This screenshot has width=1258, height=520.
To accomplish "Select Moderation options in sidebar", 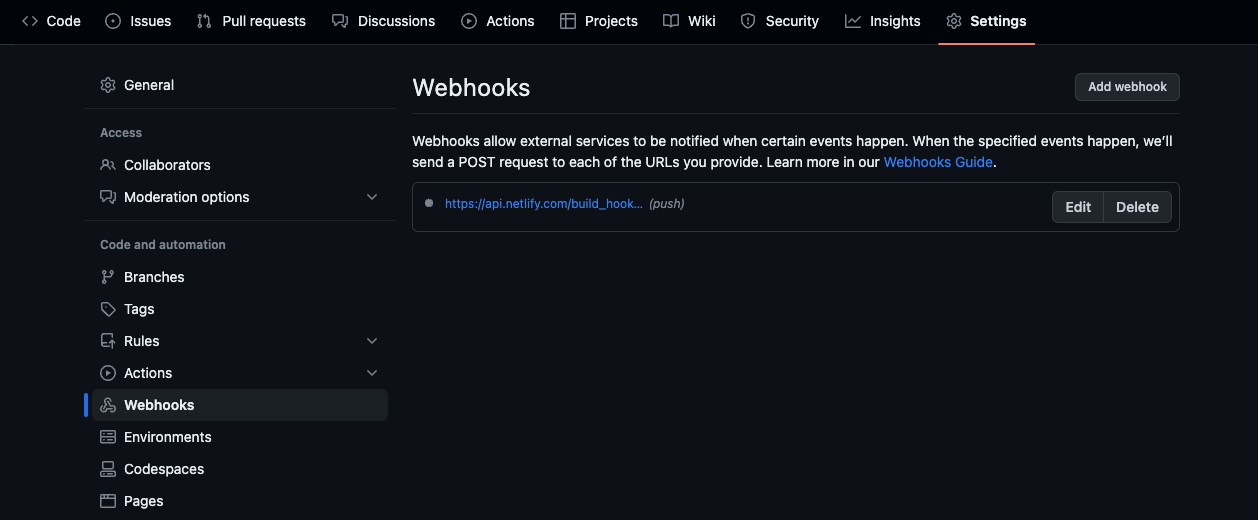I will point(240,197).
